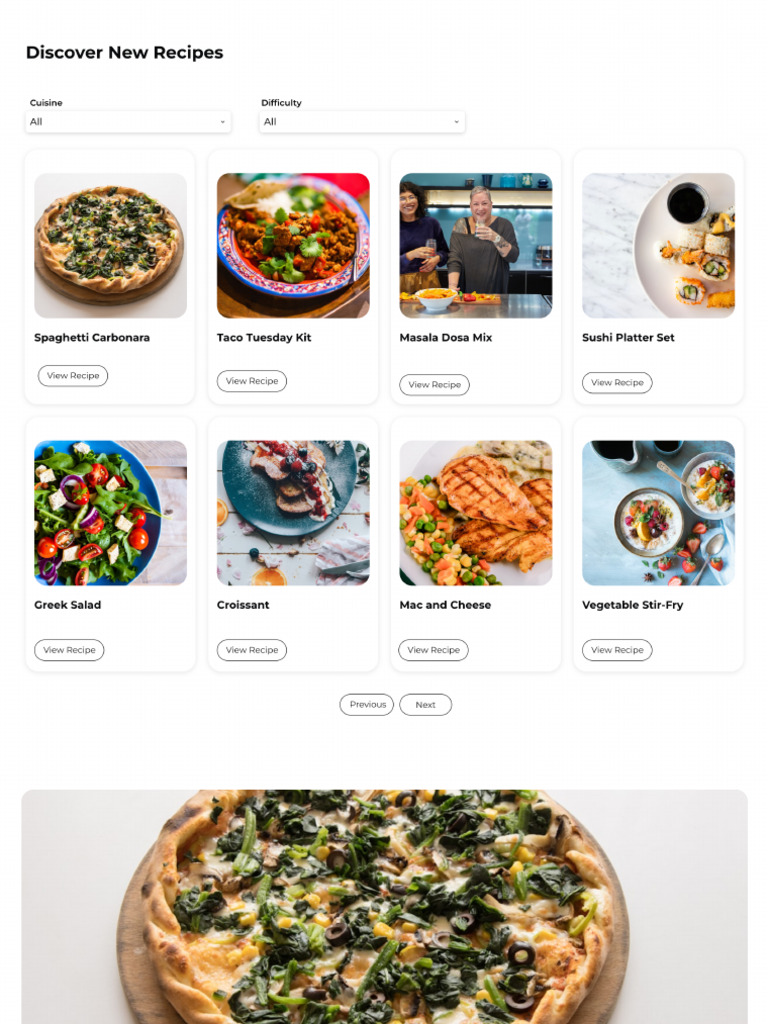Viewport: 768px width, 1024px height.
Task: View recipe for Sushi Platter Set
Action: point(617,383)
